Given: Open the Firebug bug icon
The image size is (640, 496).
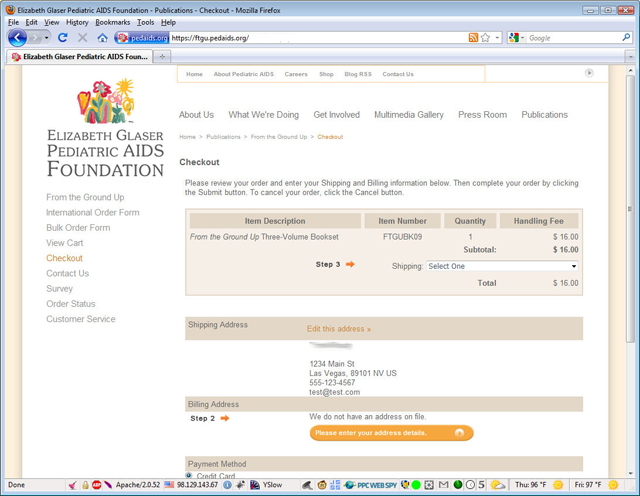Looking at the screenshot, I should 240,485.
